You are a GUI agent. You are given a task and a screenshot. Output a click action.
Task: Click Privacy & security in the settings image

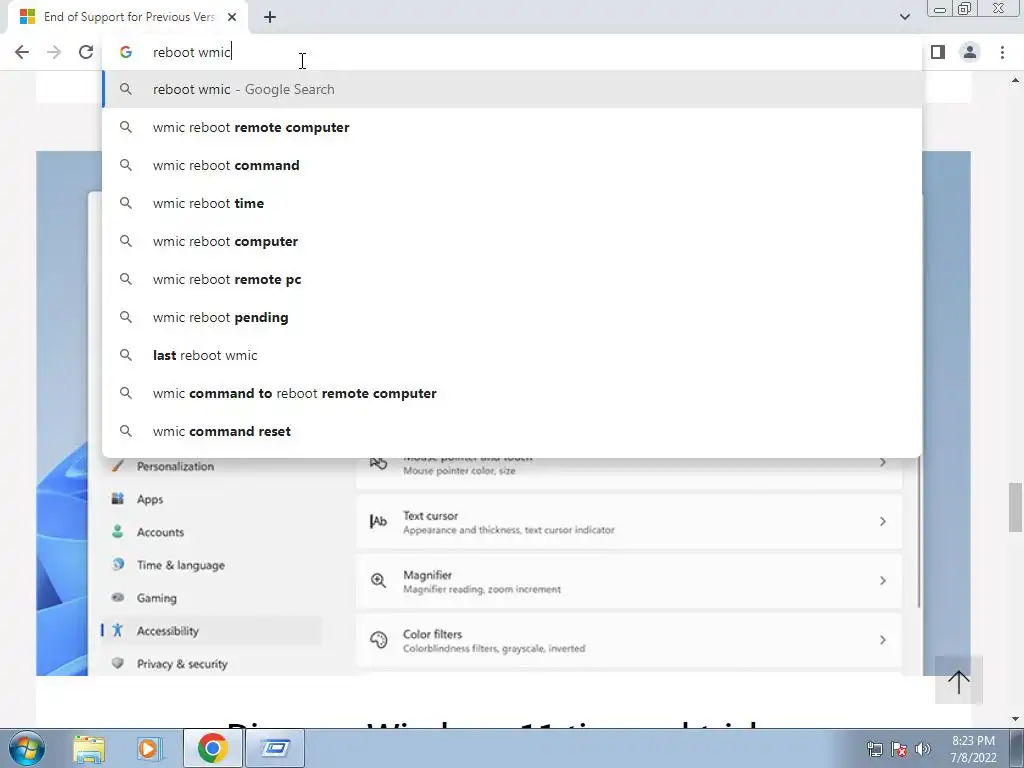pos(182,664)
